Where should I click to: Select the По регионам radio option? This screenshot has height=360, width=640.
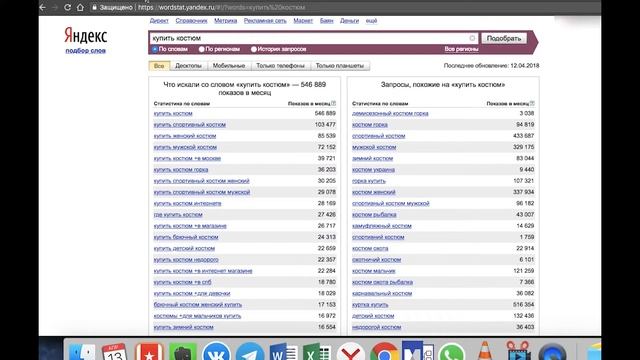(202, 49)
